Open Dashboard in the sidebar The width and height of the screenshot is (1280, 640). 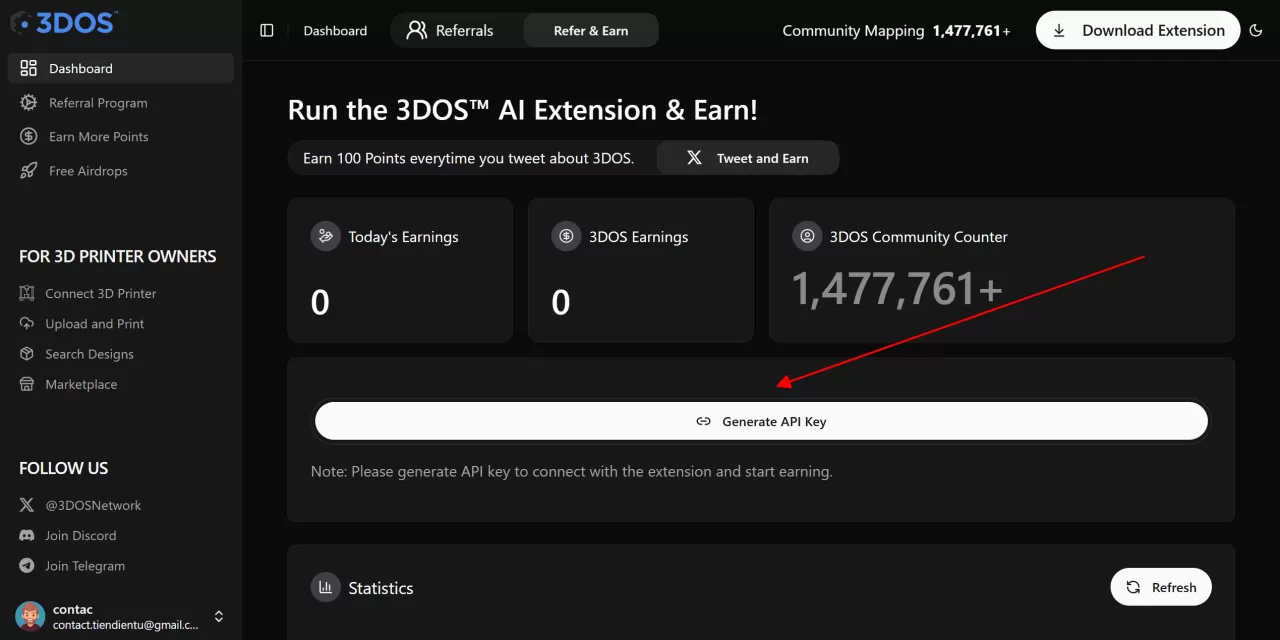point(121,68)
